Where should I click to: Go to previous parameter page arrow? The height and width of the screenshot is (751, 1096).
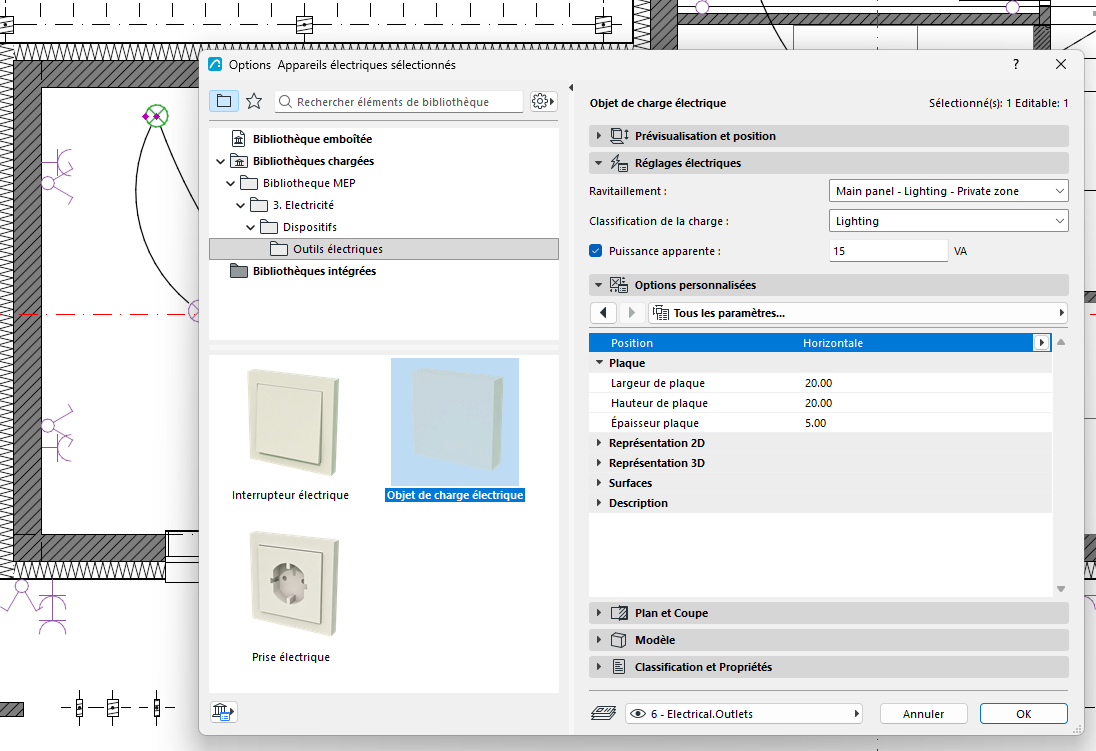pyautogui.click(x=603, y=313)
